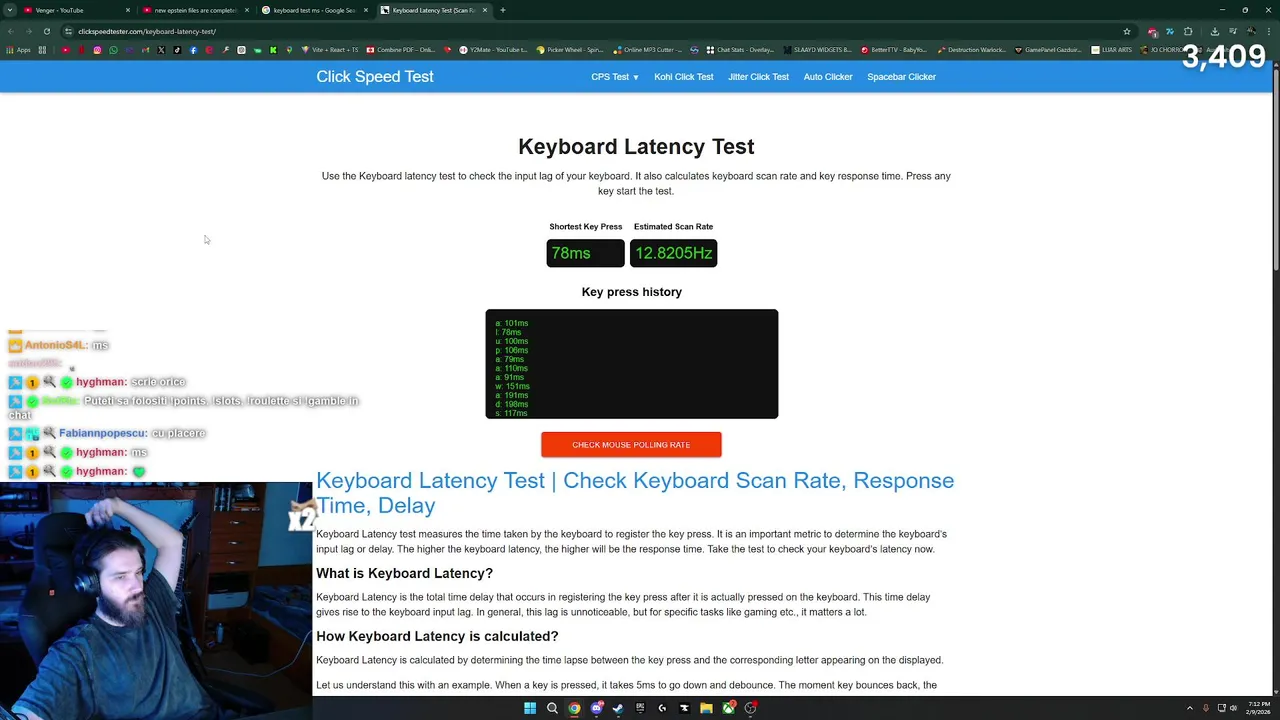Screen dimensions: 1280x720
Task: Open Picker Wheel bookmark
Action: click(570, 50)
